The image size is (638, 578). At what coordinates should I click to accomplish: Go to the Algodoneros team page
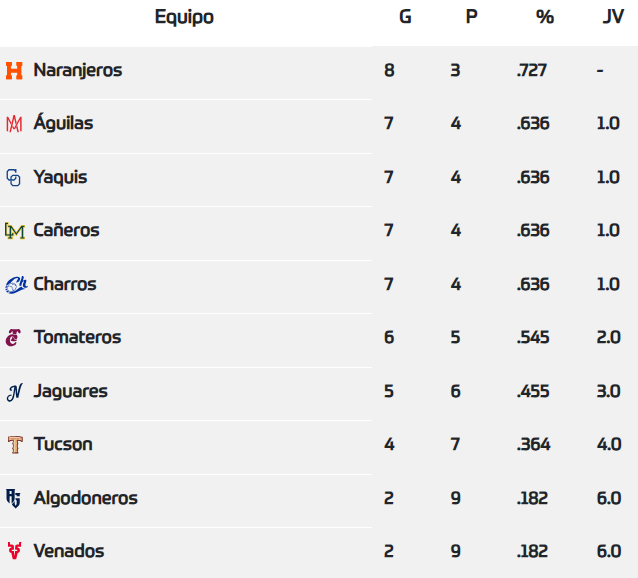click(x=85, y=498)
